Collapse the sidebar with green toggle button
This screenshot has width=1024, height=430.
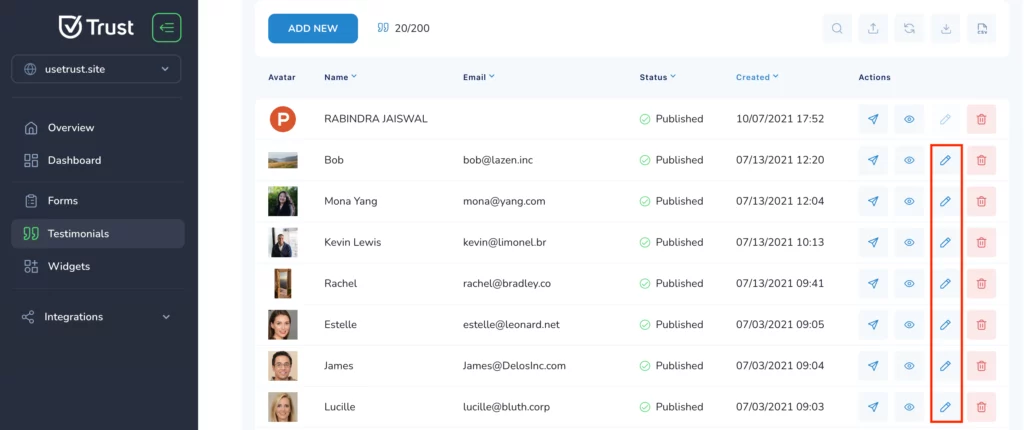coord(167,27)
